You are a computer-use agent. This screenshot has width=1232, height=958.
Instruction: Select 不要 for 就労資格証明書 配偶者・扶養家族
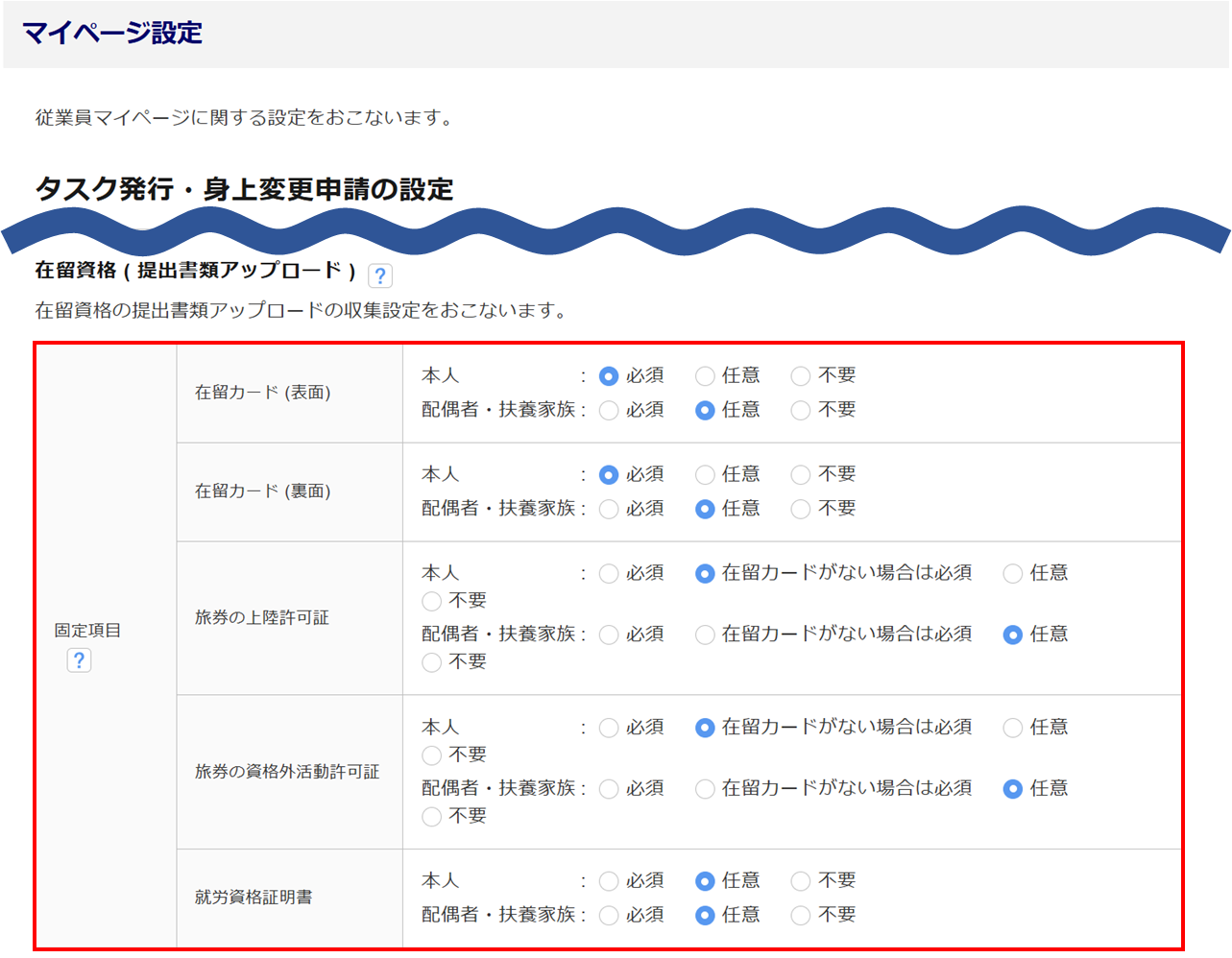[x=801, y=916]
